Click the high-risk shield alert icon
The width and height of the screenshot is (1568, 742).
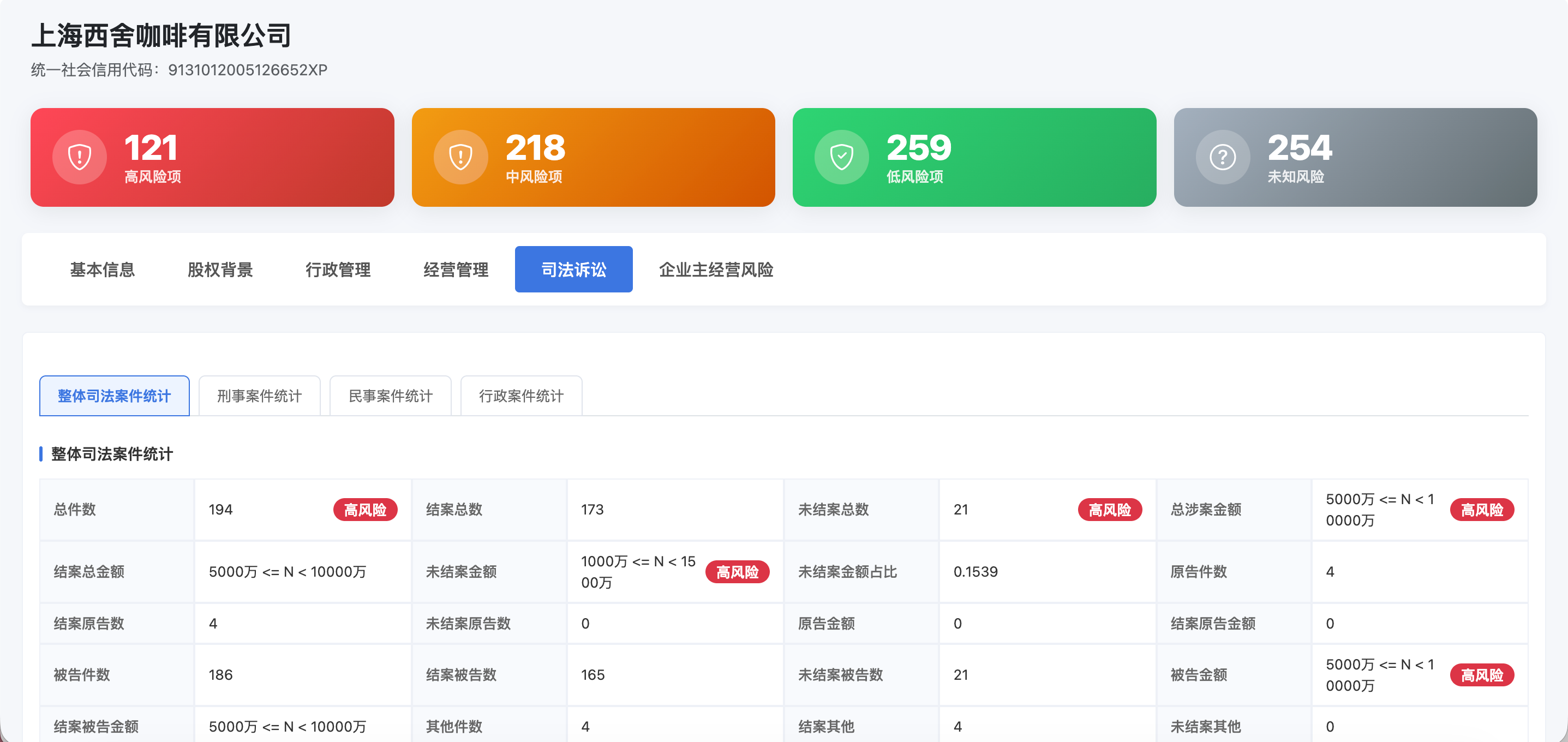point(80,157)
